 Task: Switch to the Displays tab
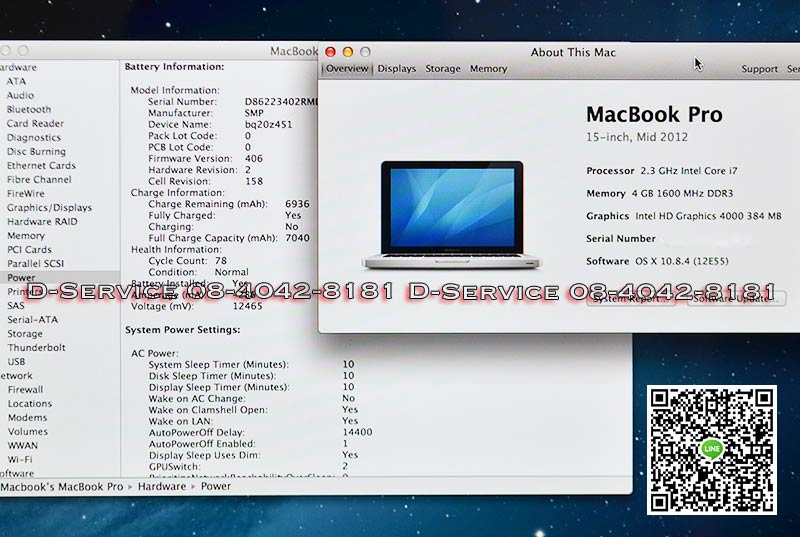[396, 69]
